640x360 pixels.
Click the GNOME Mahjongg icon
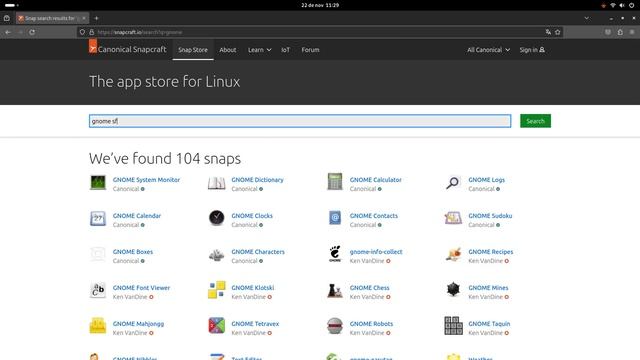(x=98, y=326)
